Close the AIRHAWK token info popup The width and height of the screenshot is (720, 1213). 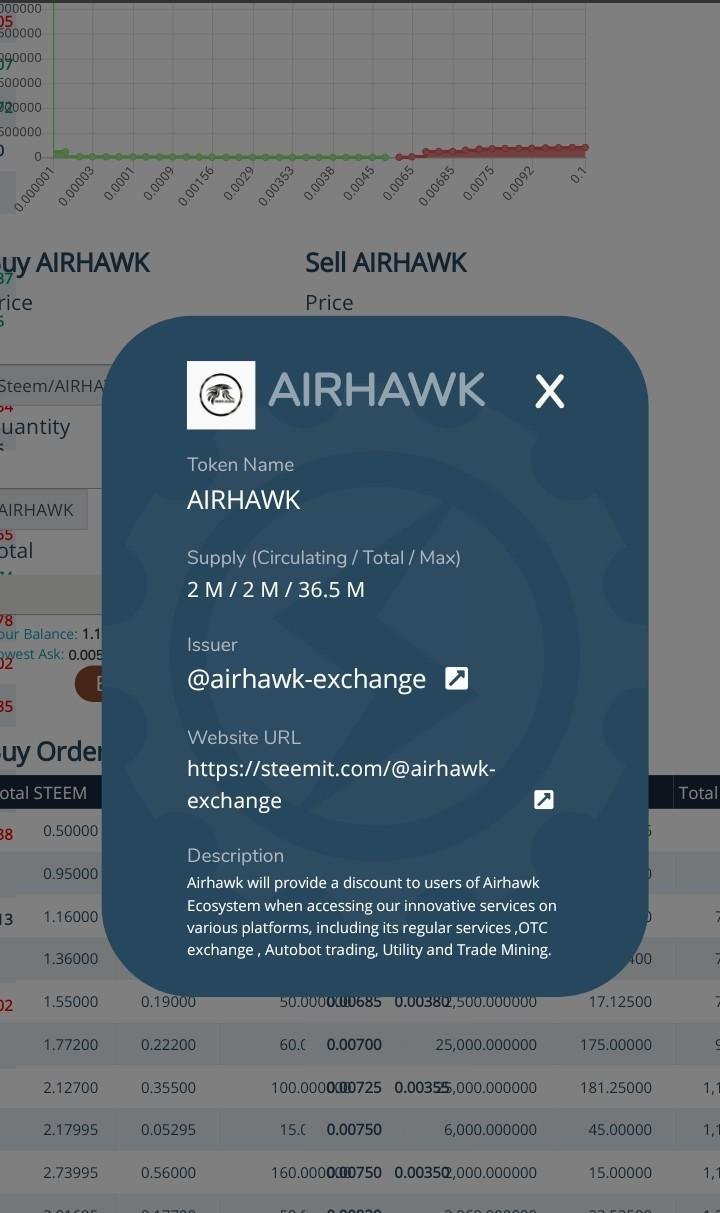(549, 392)
